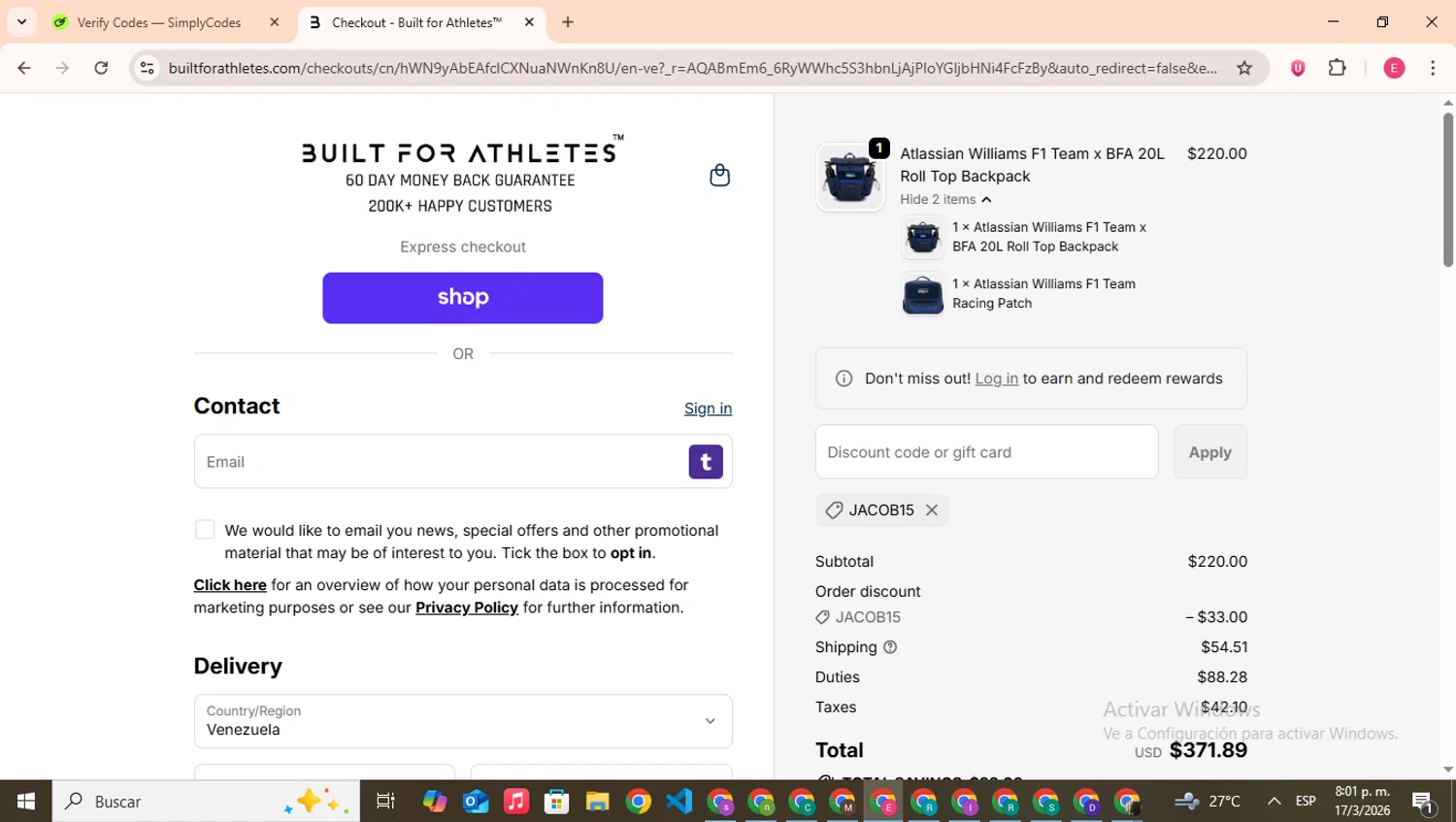Bookmark this page with the star icon

click(1244, 68)
